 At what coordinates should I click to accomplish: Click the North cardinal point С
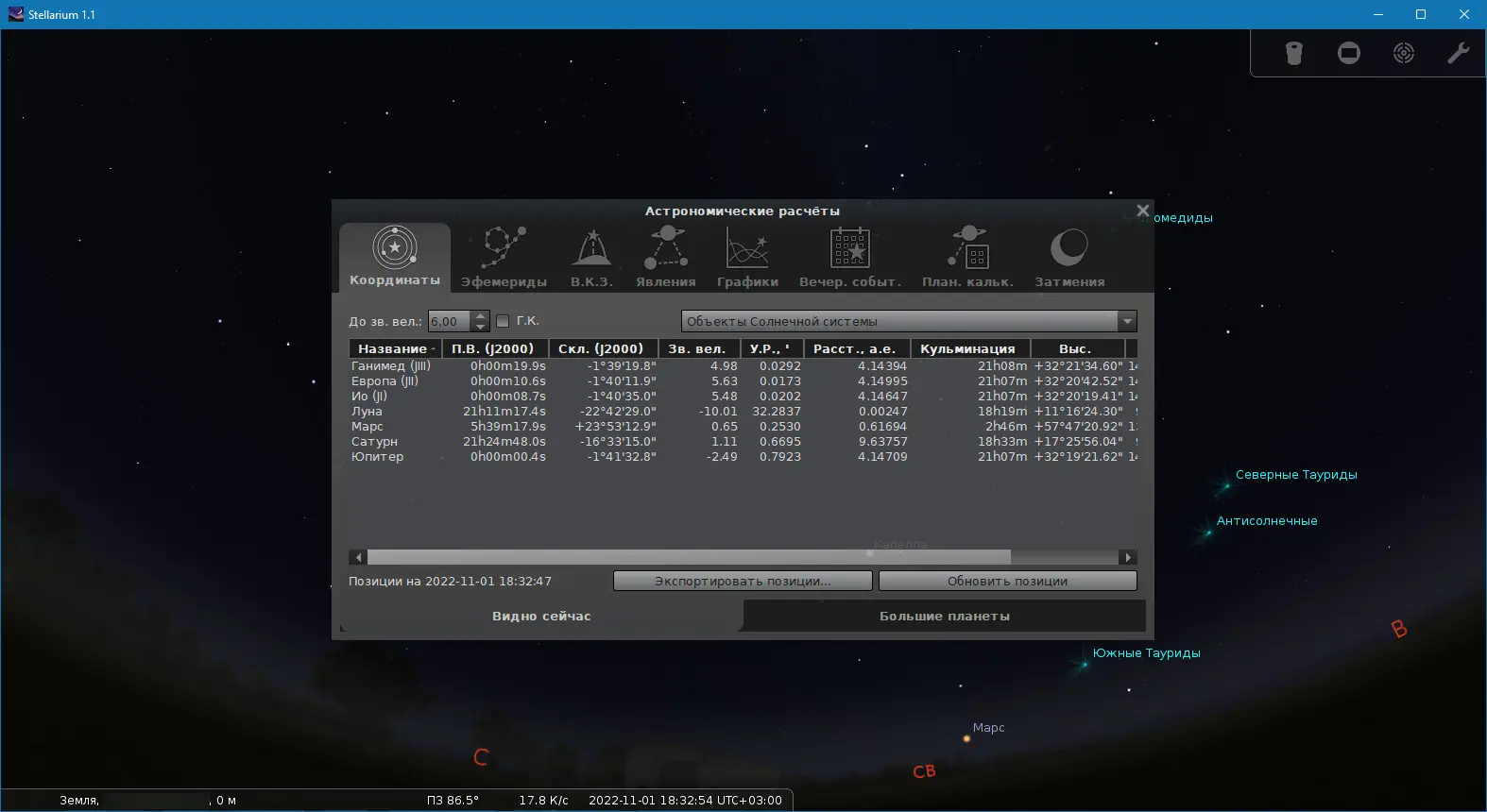click(481, 757)
